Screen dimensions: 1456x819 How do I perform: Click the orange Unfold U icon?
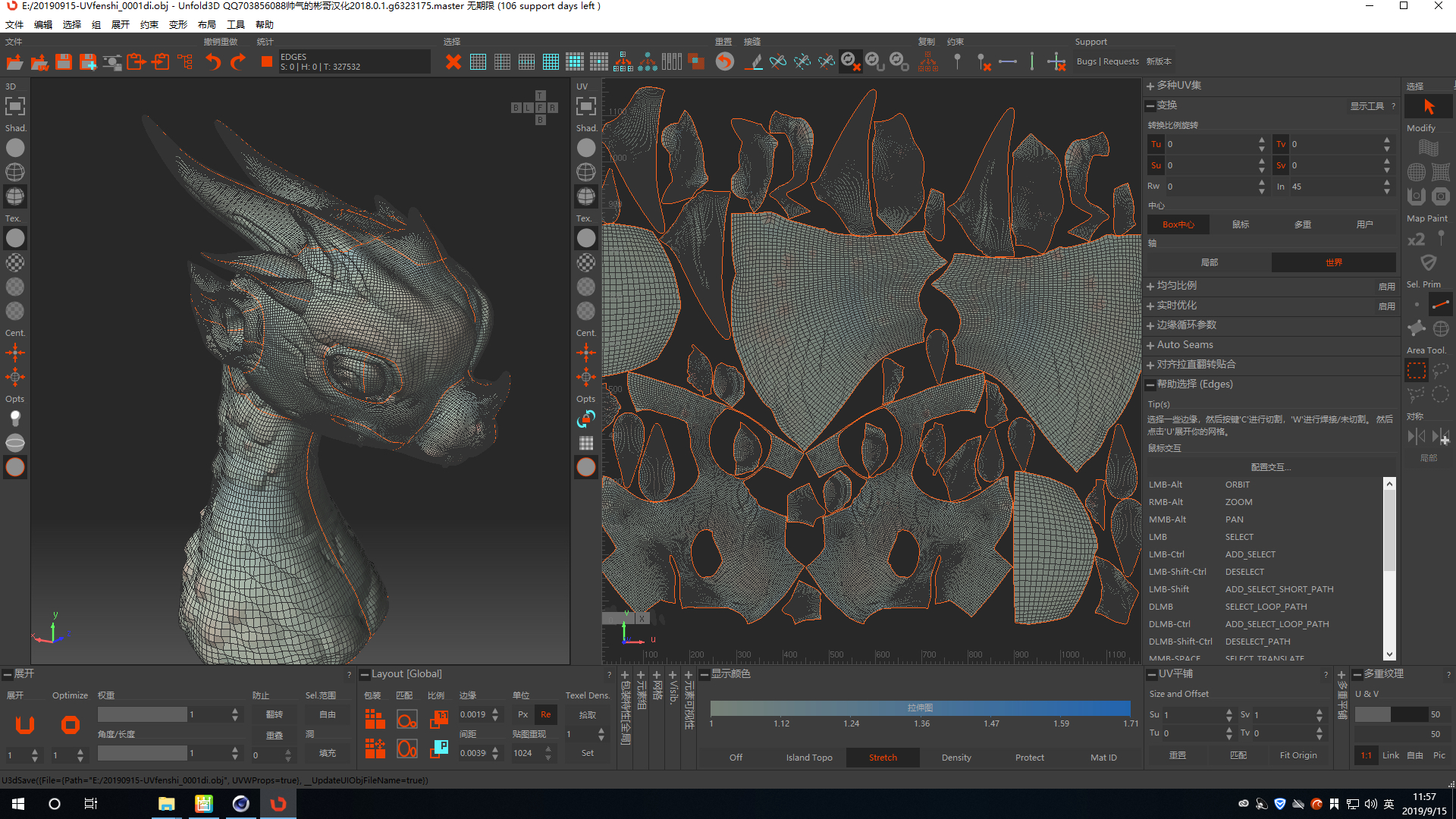pyautogui.click(x=25, y=725)
